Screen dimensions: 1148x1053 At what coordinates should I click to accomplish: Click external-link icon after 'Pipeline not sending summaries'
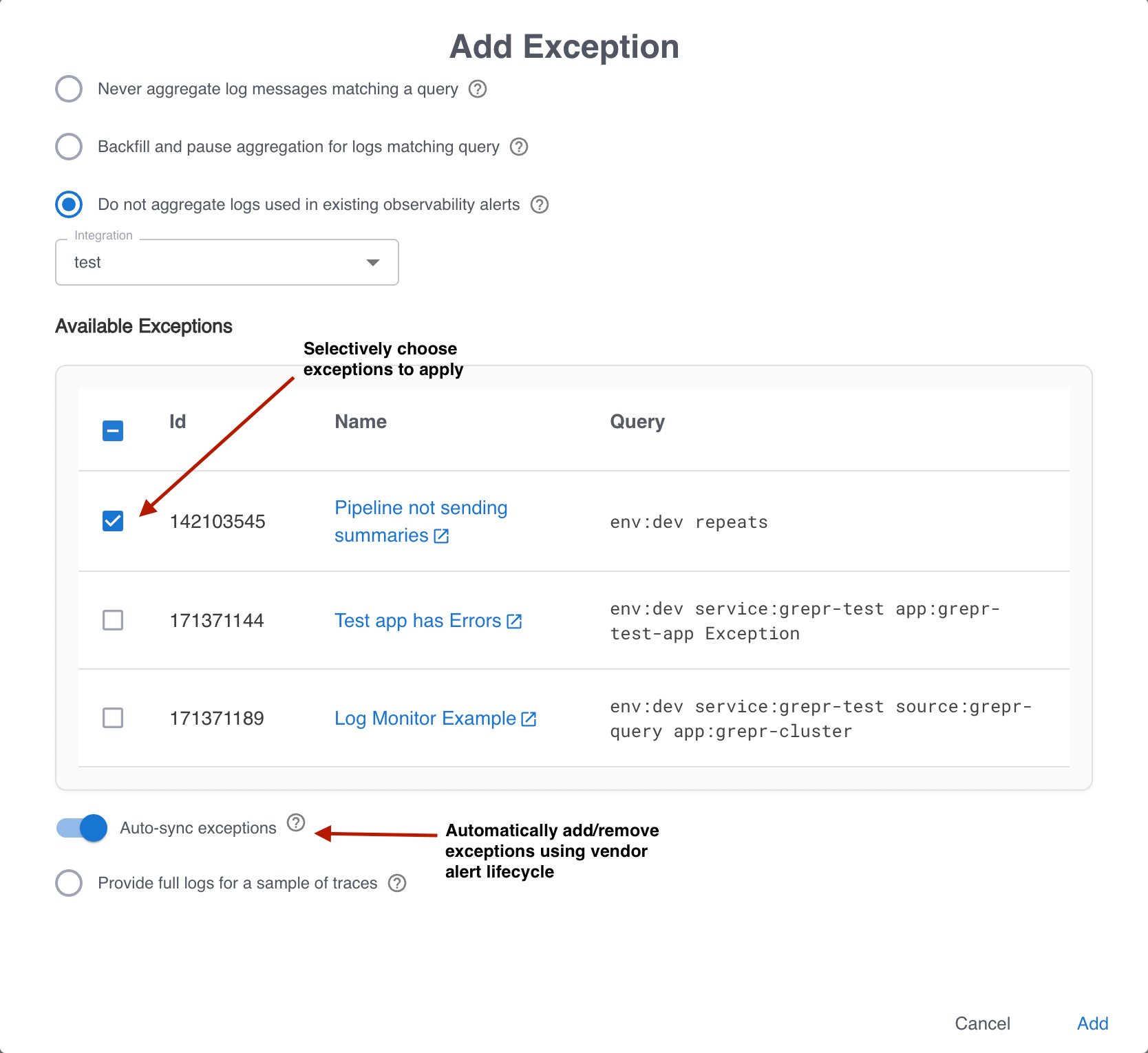(442, 536)
